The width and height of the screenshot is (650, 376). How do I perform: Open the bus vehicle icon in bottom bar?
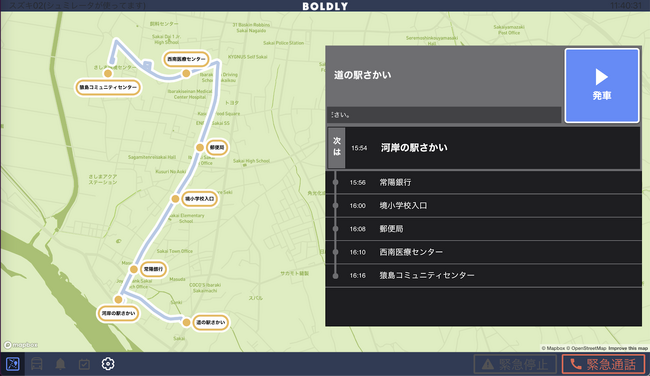[x=36, y=364]
